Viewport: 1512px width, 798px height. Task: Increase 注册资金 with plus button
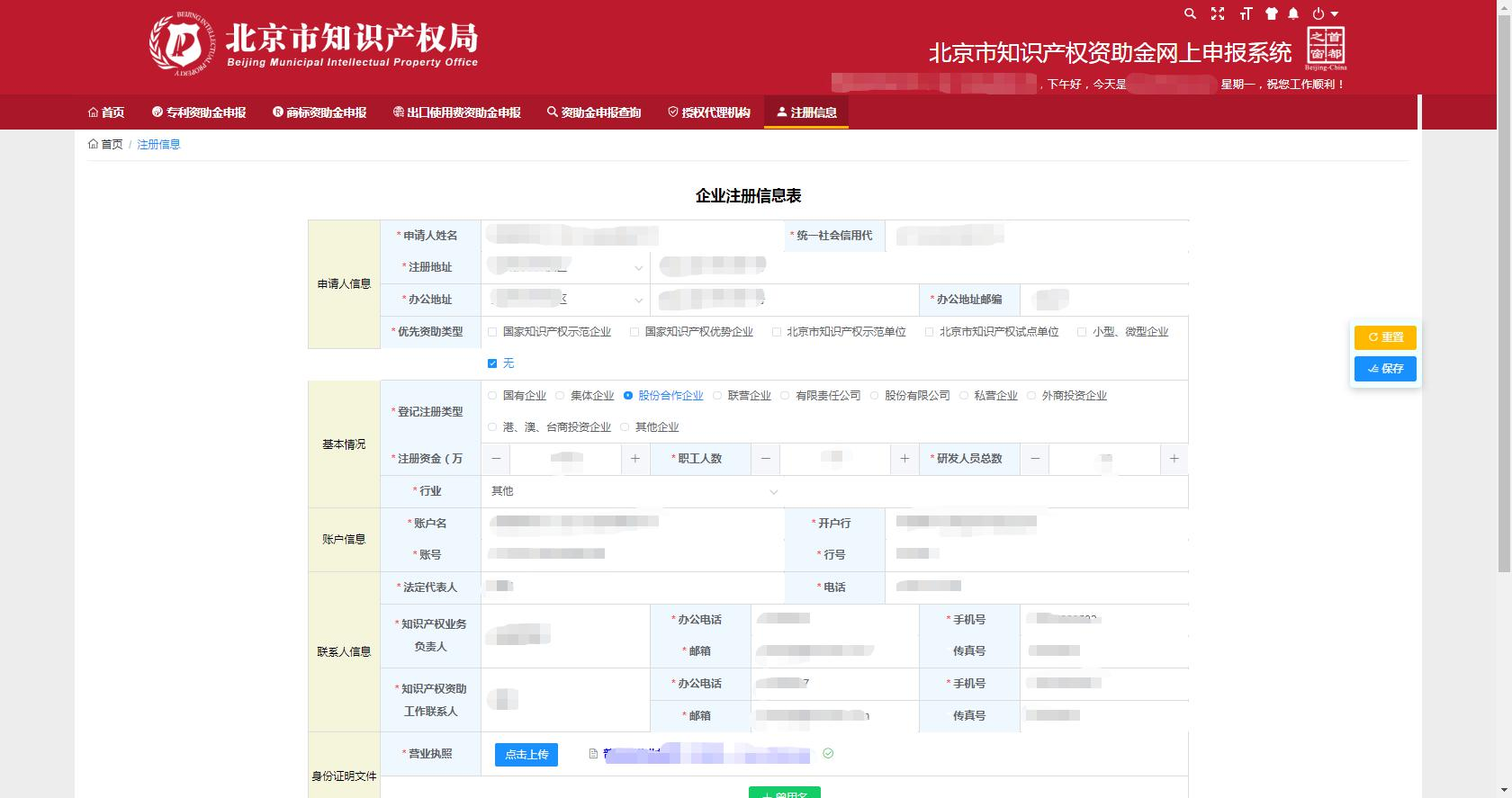[635, 459]
